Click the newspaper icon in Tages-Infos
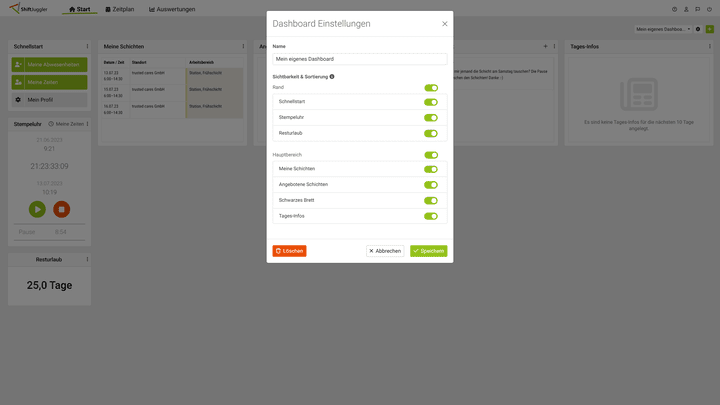This screenshot has height=405, width=720. click(639, 94)
